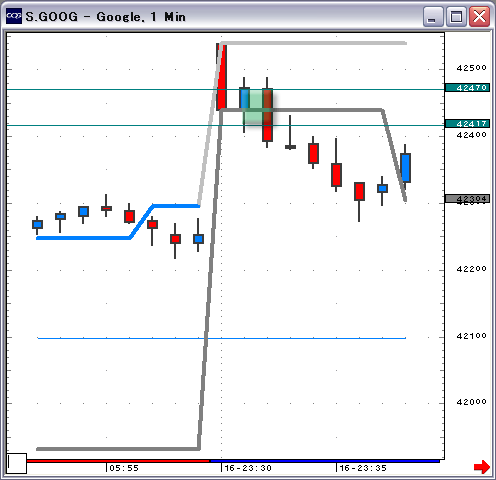Image resolution: width=496 pixels, height=480 pixels.
Task: Click the 42200 price scale value
Action: click(471, 269)
